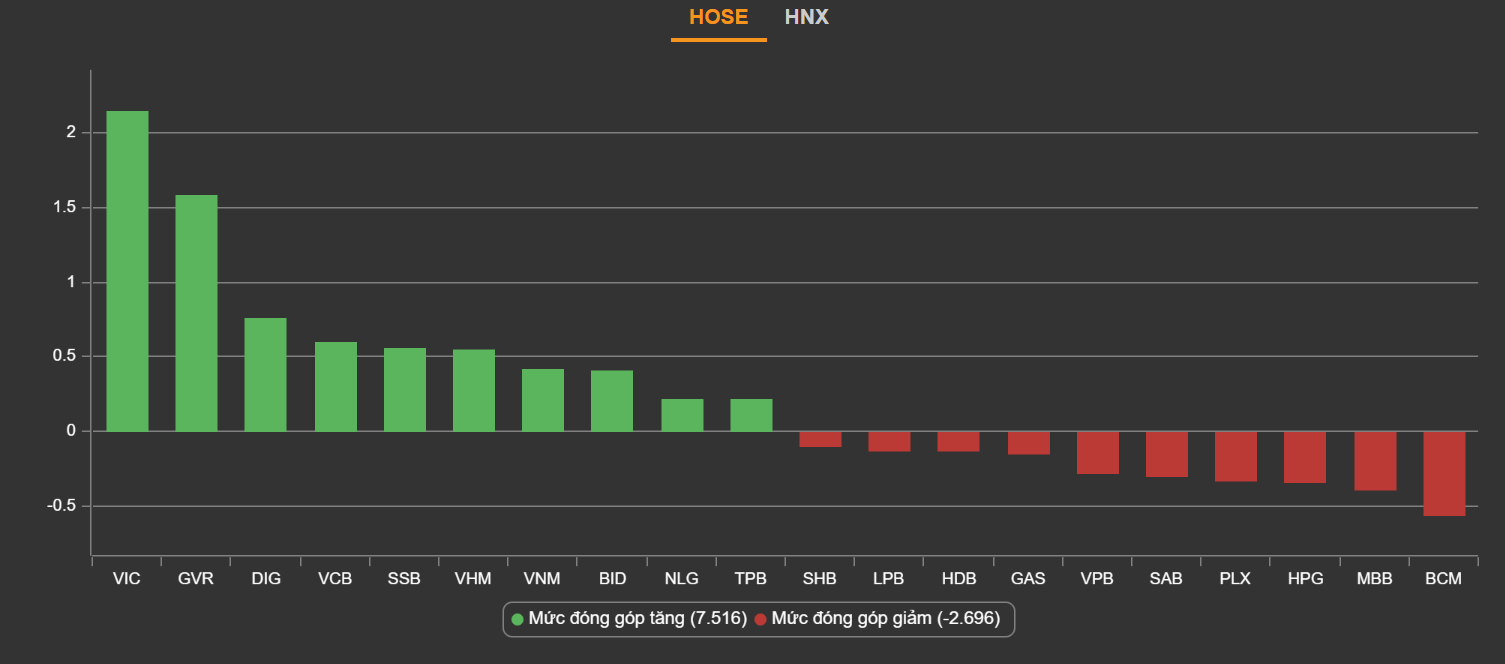The height and width of the screenshot is (664, 1505).
Task: Click the red MBB bar
Action: (x=1375, y=460)
